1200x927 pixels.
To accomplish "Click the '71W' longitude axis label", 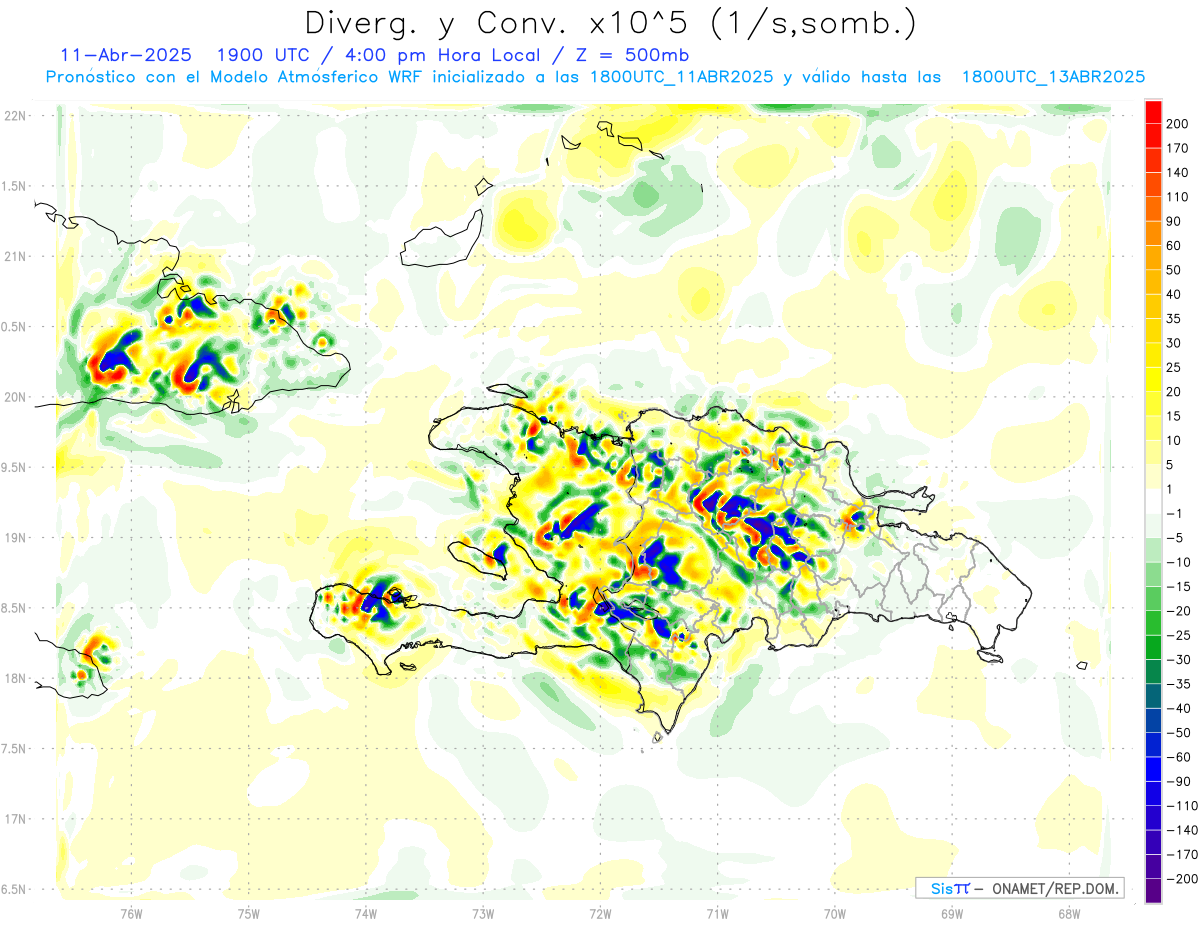I will [716, 913].
